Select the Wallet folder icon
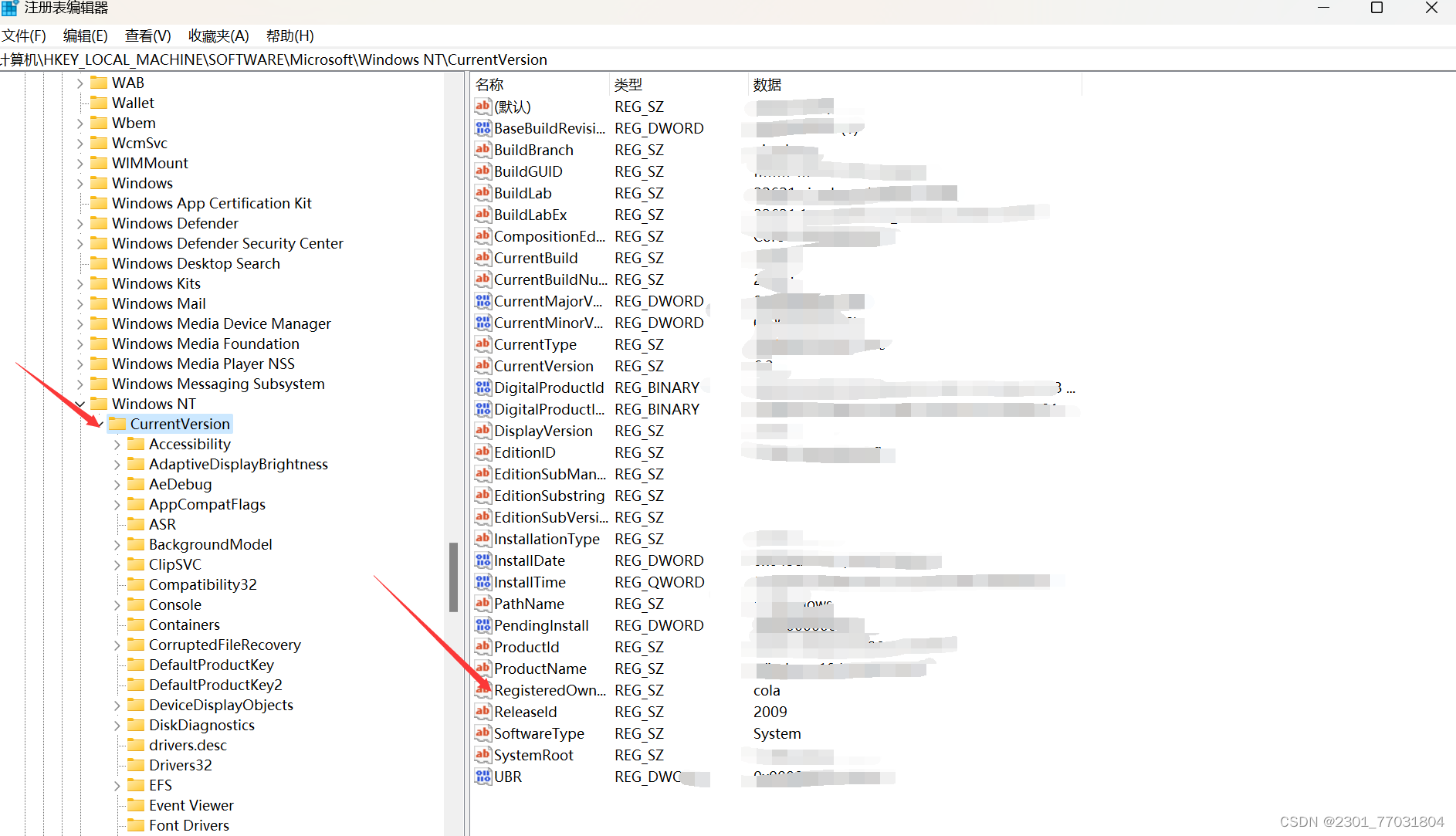This screenshot has height=836, width=1456. pos(99,102)
